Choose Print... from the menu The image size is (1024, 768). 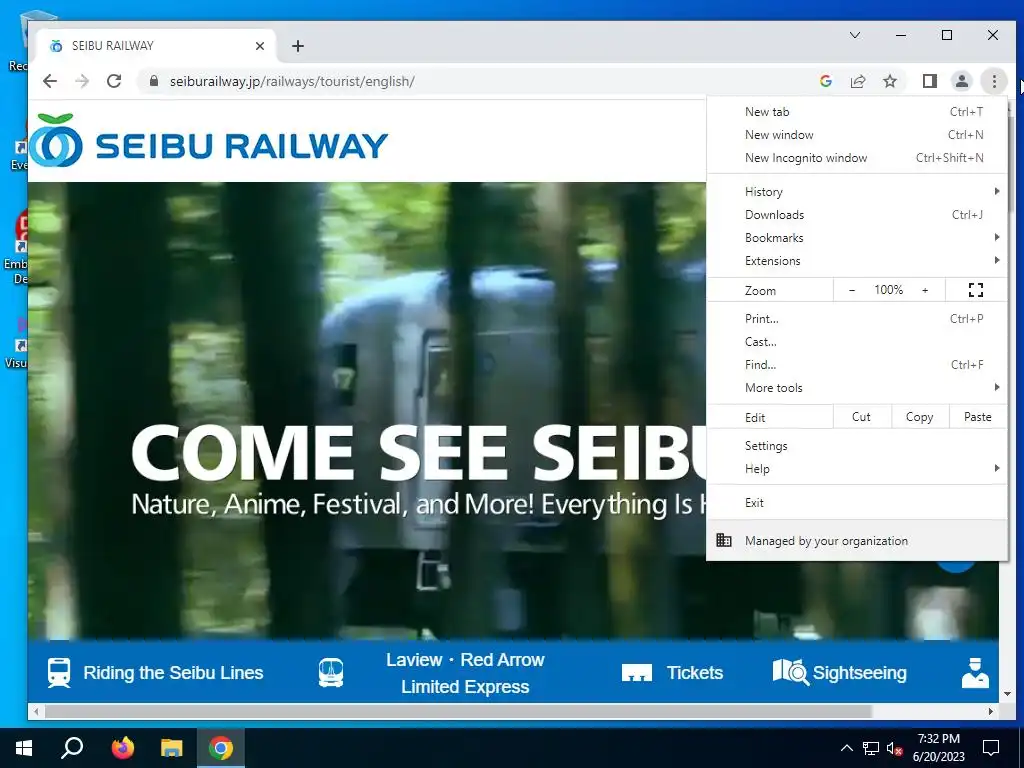coord(857,319)
